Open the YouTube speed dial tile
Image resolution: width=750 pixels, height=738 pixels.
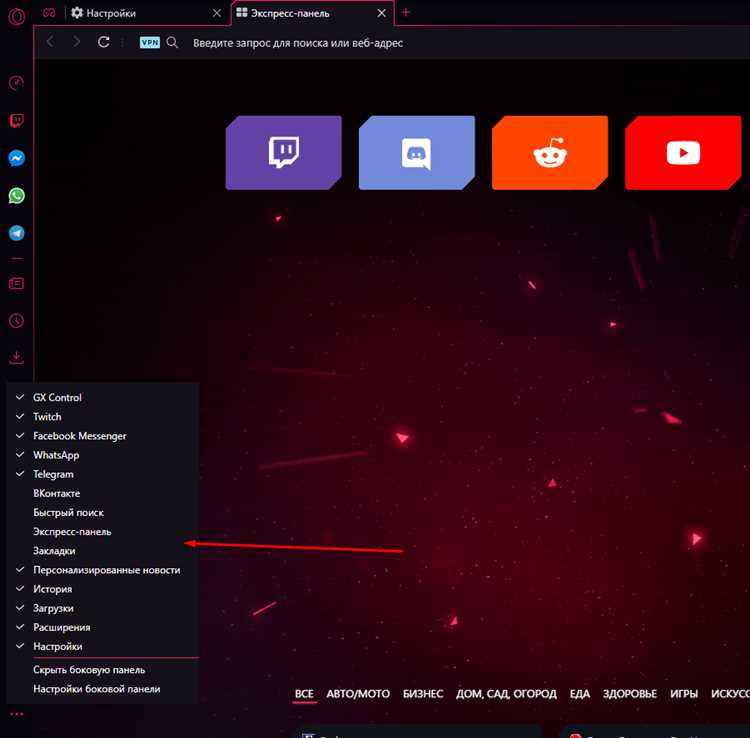[683, 153]
